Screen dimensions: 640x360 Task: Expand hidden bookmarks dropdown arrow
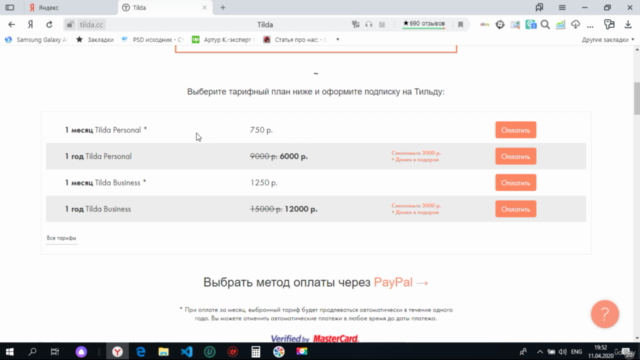(338, 40)
